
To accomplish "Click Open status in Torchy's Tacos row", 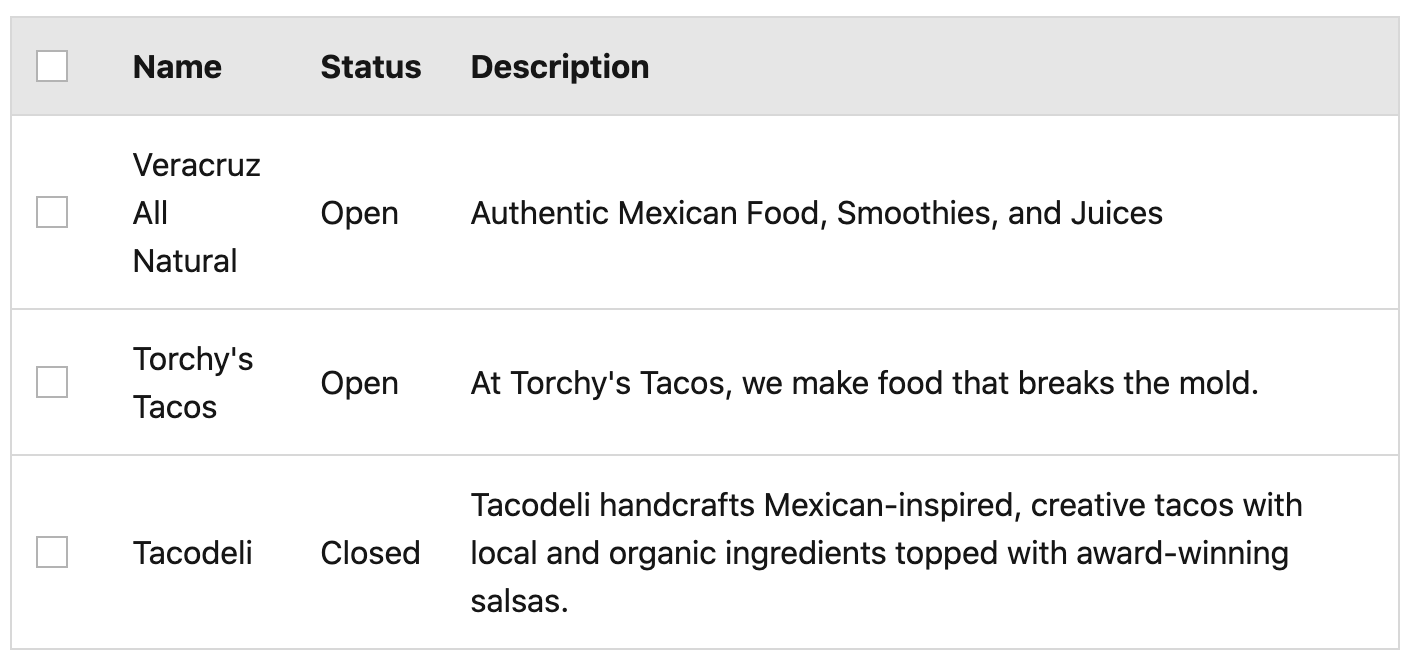I will pos(359,384).
